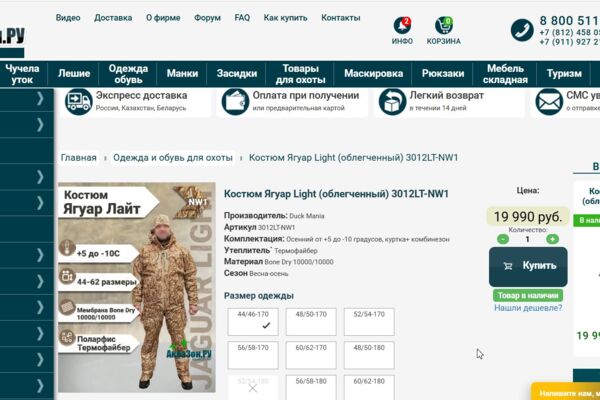Click the Нашли дешевле? link

pyautogui.click(x=528, y=308)
